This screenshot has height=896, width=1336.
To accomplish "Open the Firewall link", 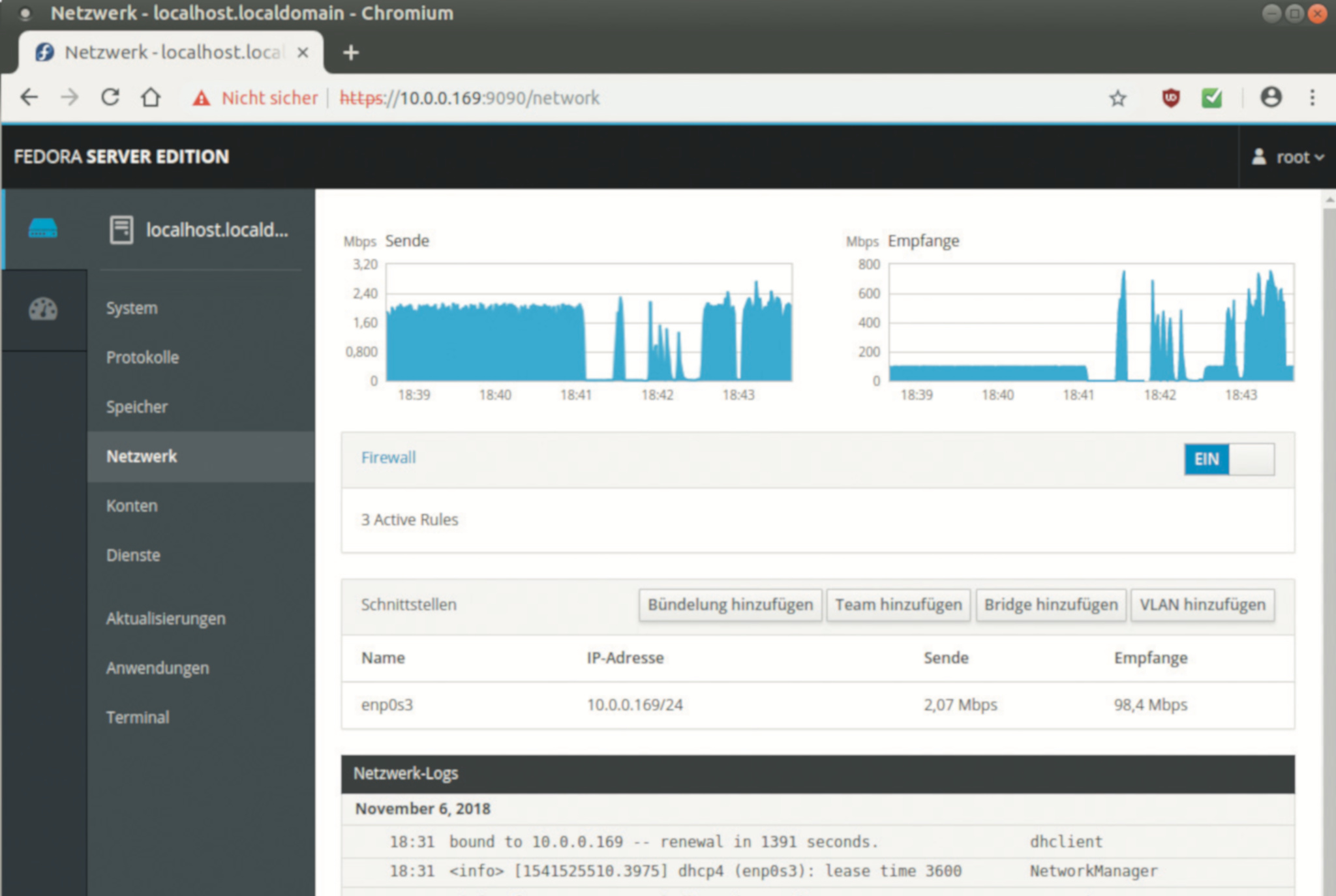I will click(388, 458).
